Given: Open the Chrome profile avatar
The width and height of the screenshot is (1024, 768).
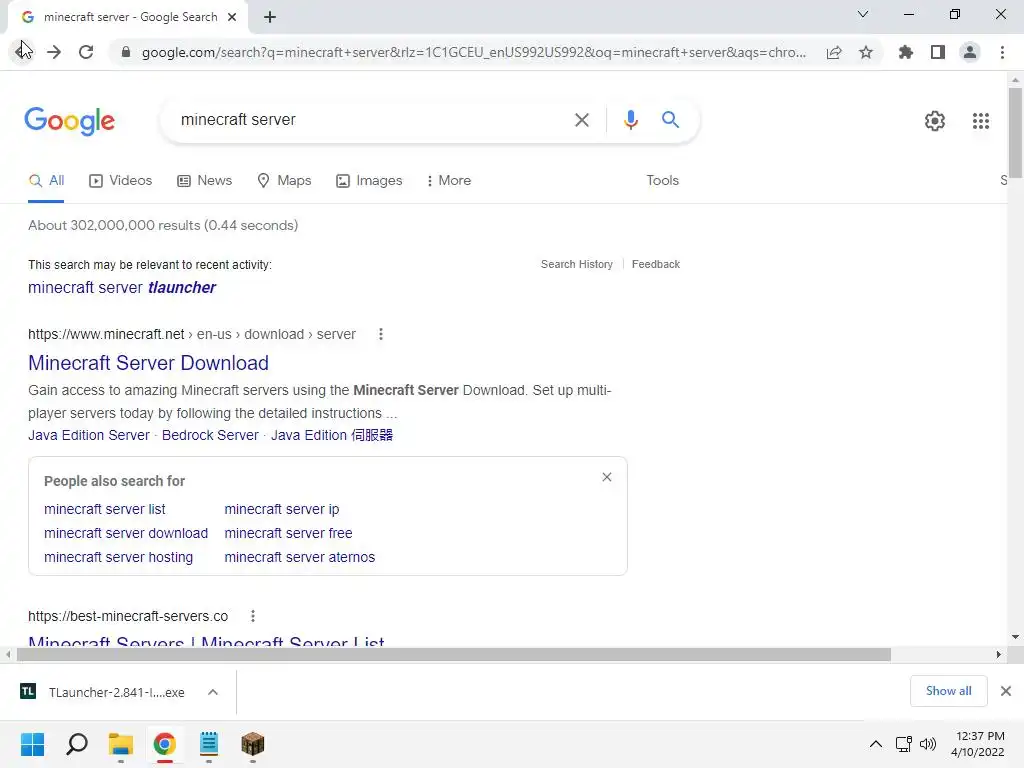Looking at the screenshot, I should tap(970, 52).
